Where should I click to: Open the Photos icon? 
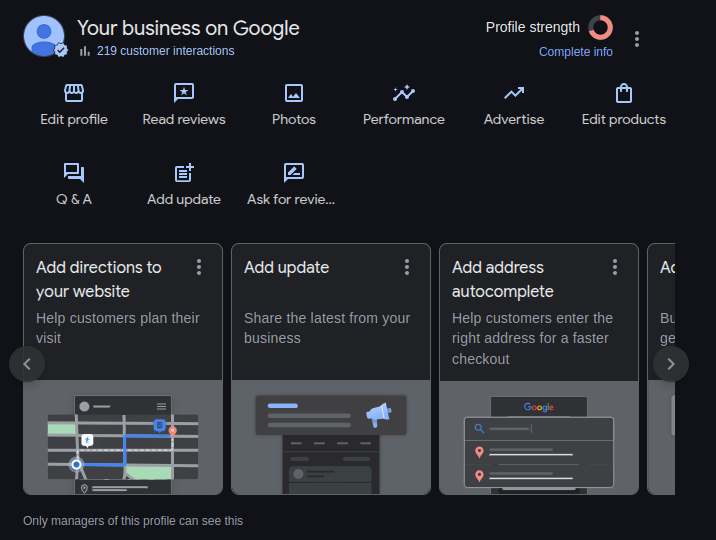[294, 94]
